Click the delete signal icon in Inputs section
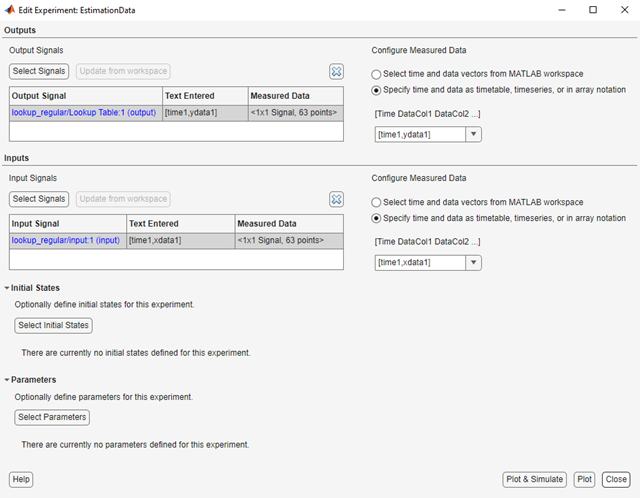640x498 pixels. 336,199
